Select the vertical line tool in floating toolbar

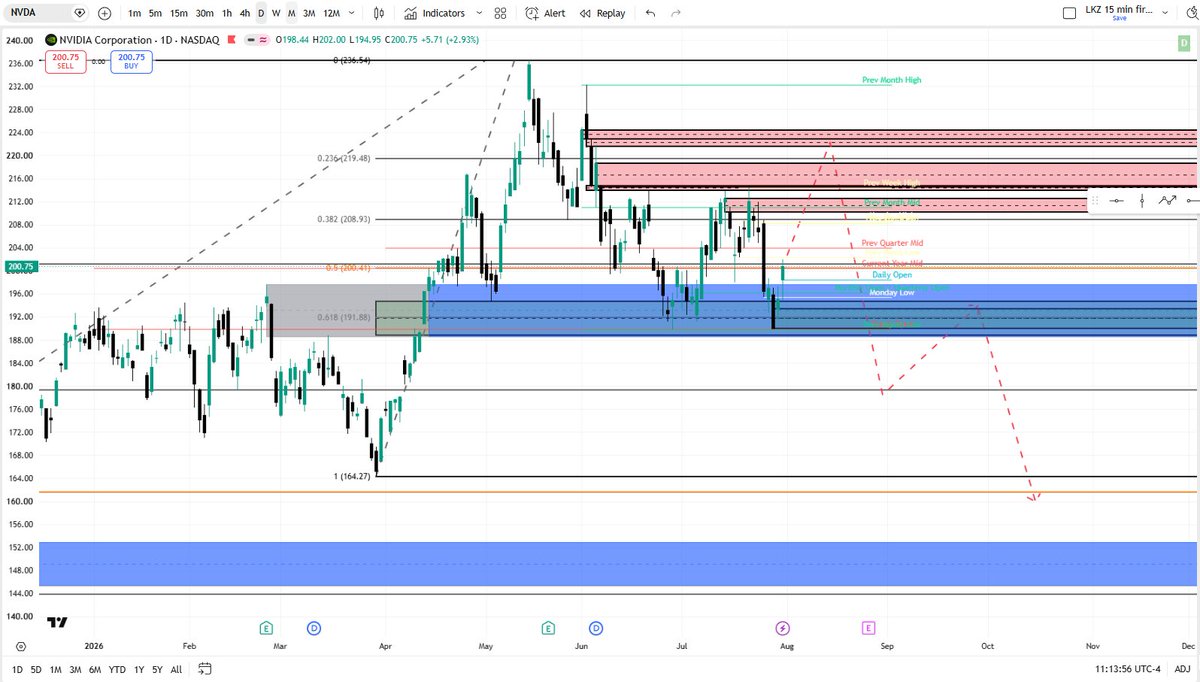(1142, 200)
